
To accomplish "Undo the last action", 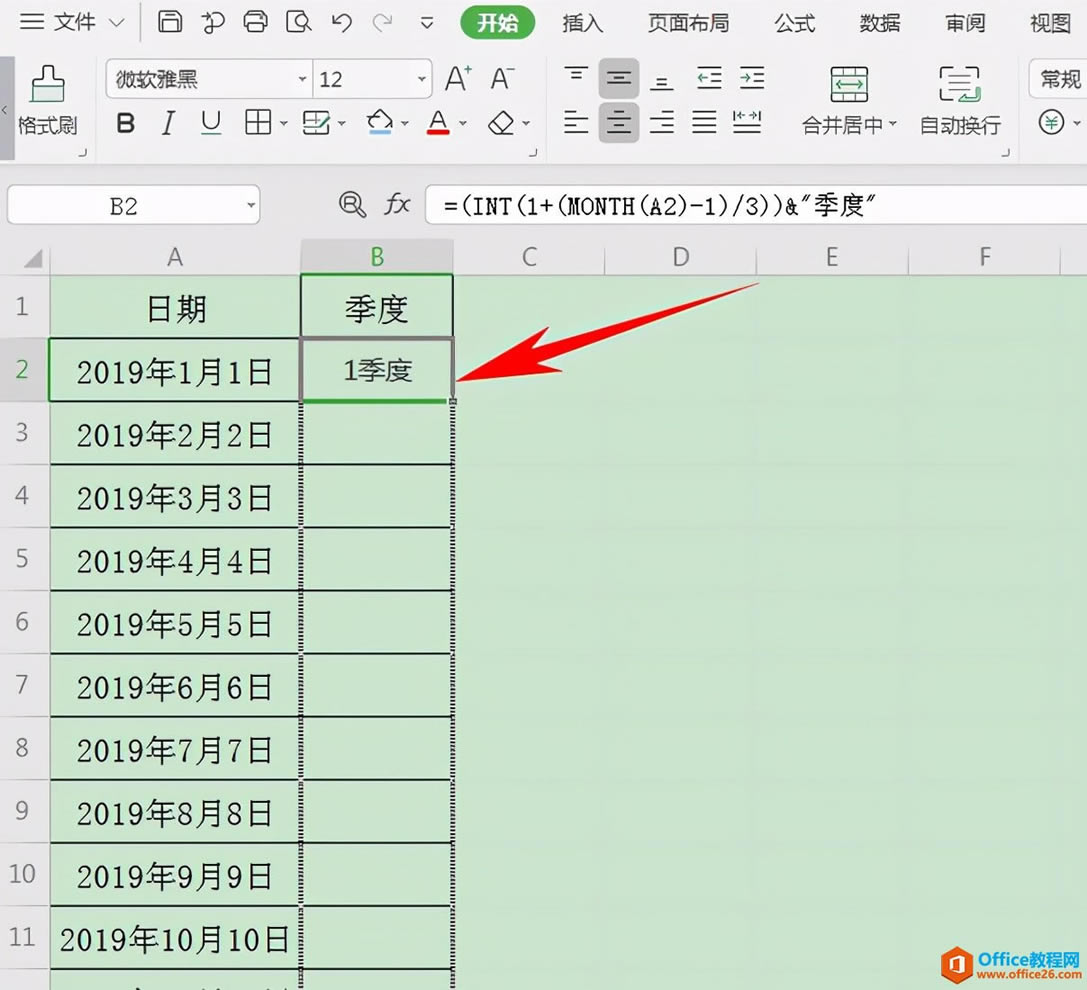I will [x=341, y=22].
